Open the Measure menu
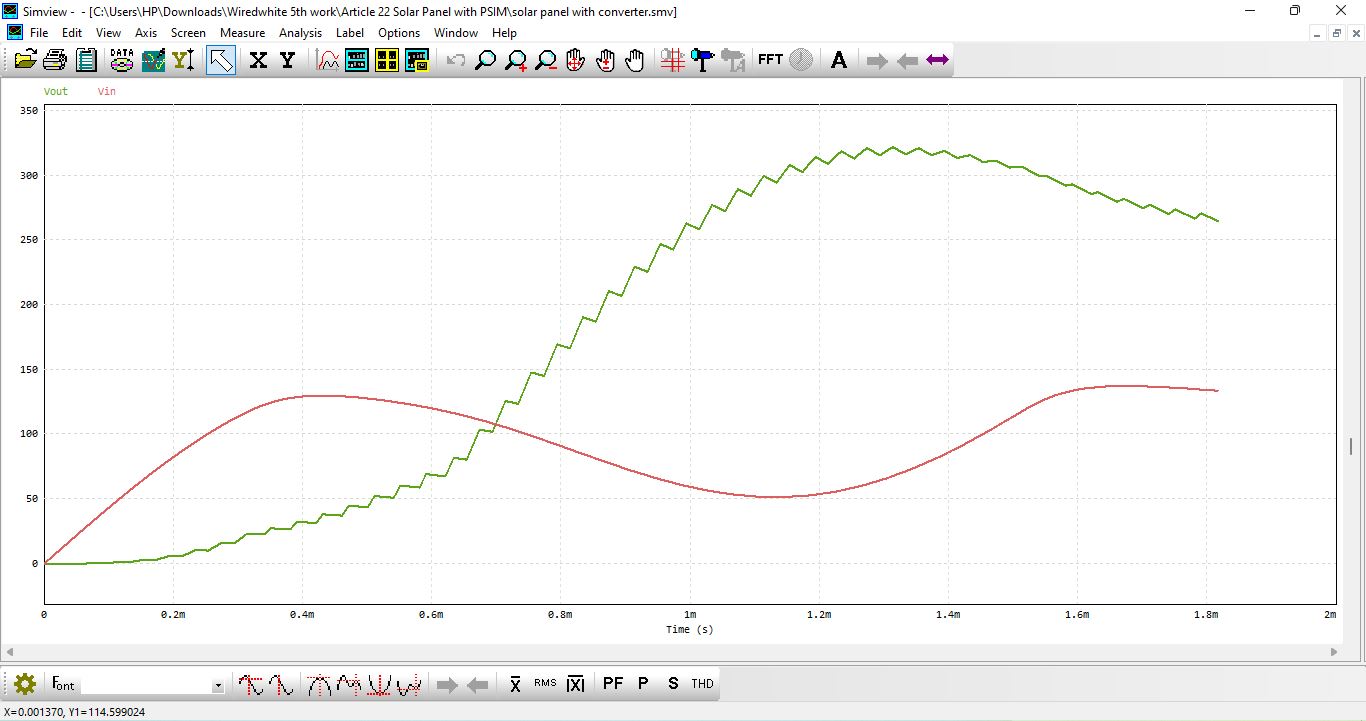The width and height of the screenshot is (1366, 721). (x=243, y=33)
